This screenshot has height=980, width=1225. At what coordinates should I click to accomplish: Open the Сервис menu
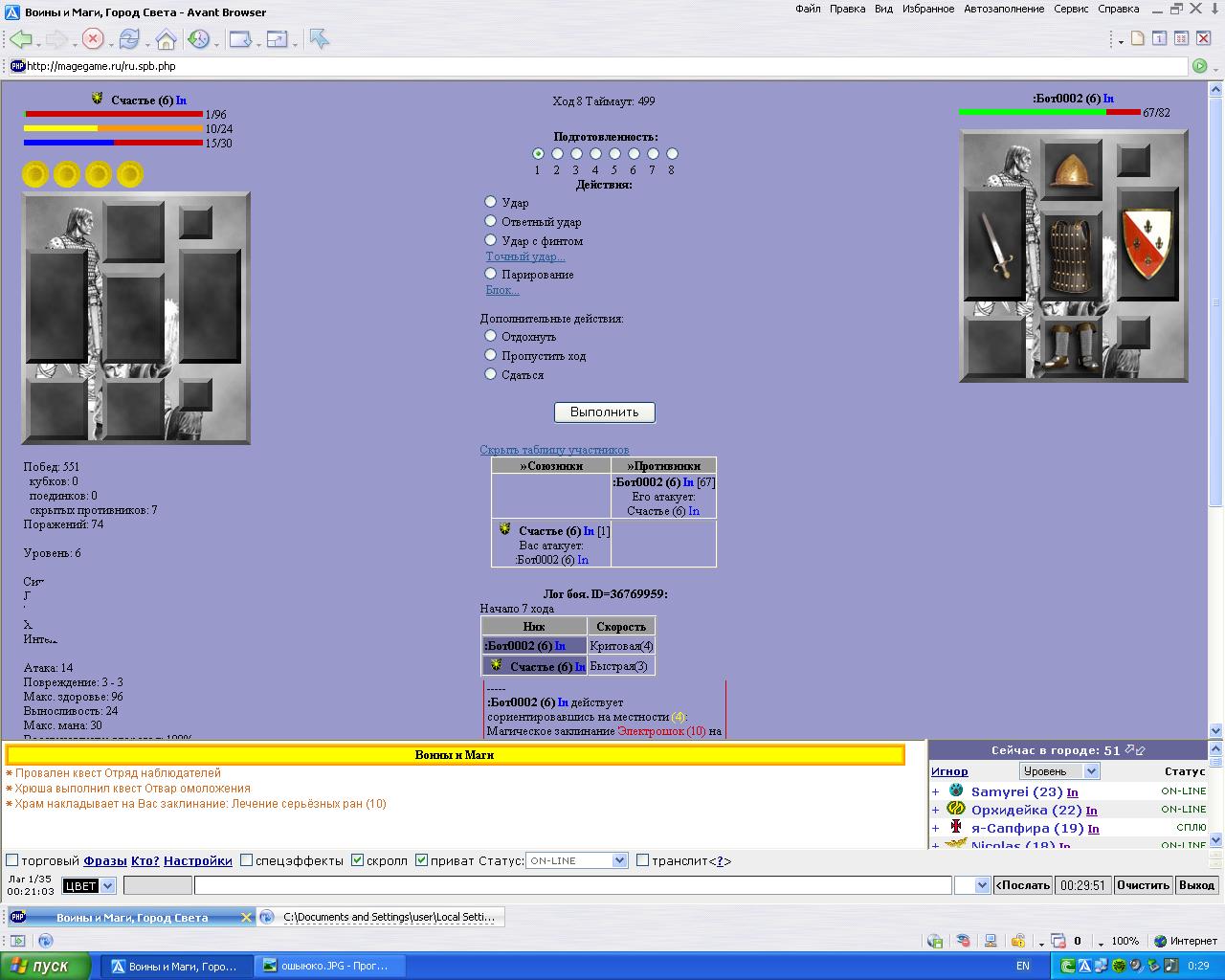coord(1071,9)
